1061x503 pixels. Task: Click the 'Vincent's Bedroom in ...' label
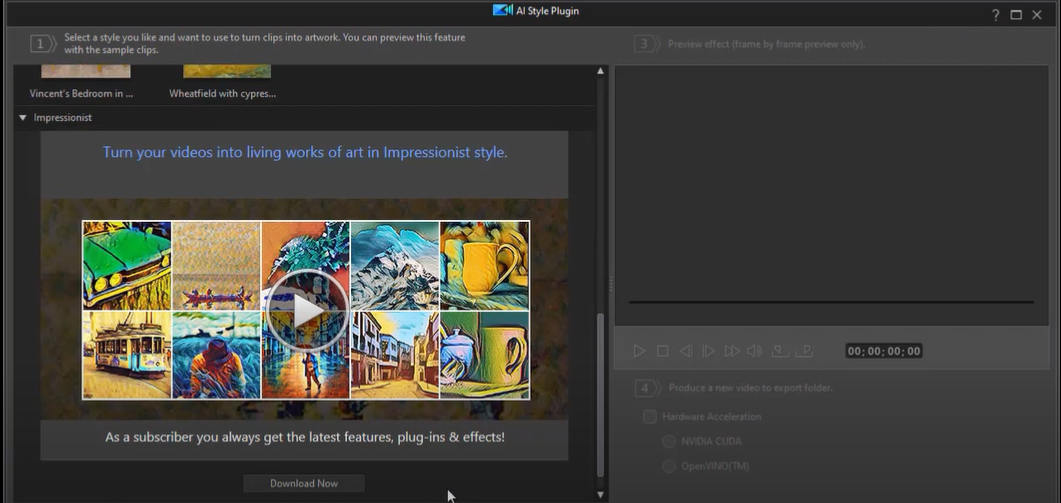tap(81, 93)
